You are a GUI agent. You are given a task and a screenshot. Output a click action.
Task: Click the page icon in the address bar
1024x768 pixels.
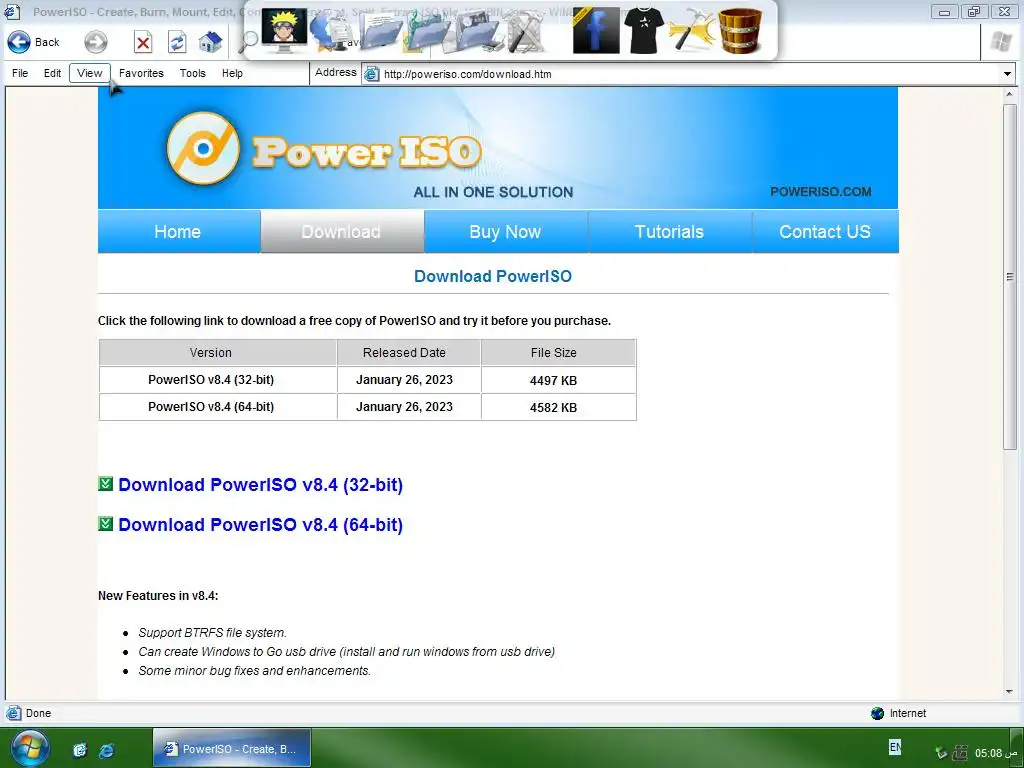click(x=372, y=74)
